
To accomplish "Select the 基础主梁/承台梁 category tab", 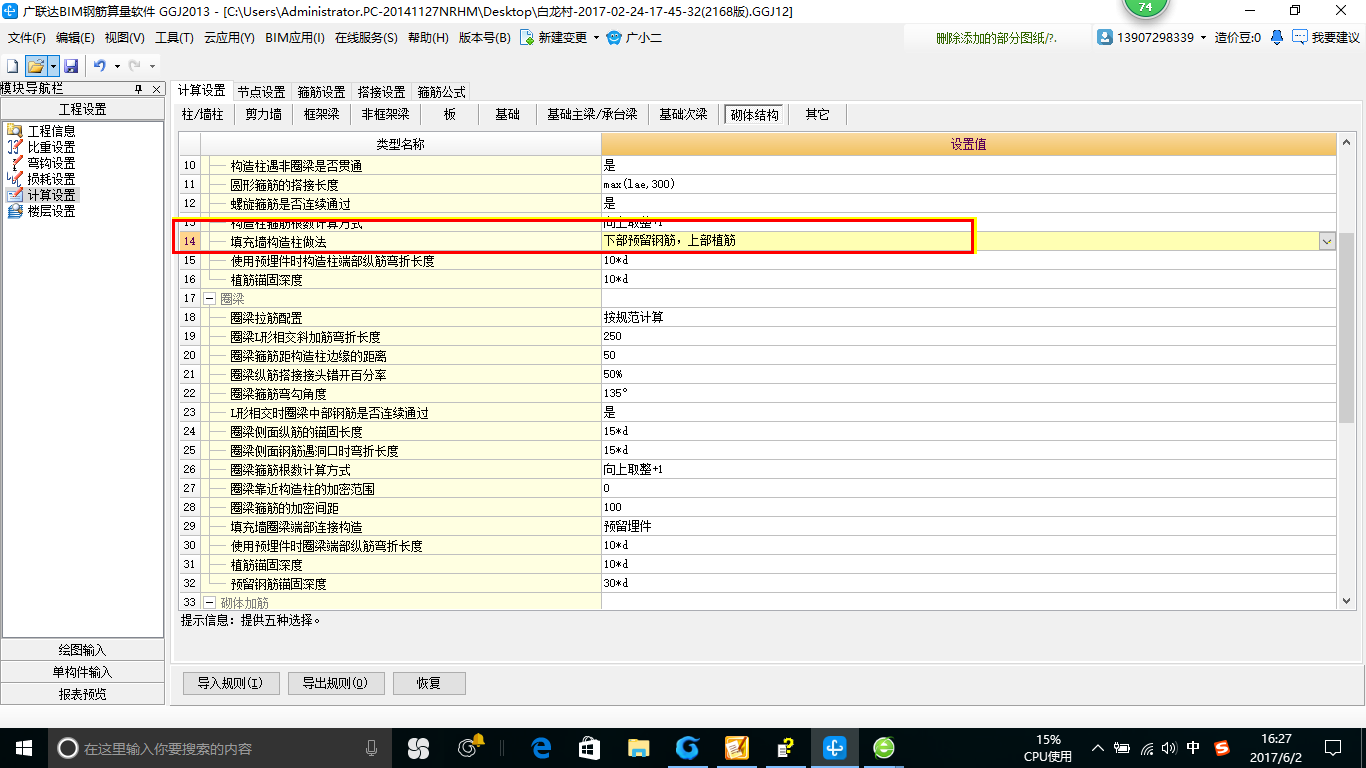I will [592, 115].
